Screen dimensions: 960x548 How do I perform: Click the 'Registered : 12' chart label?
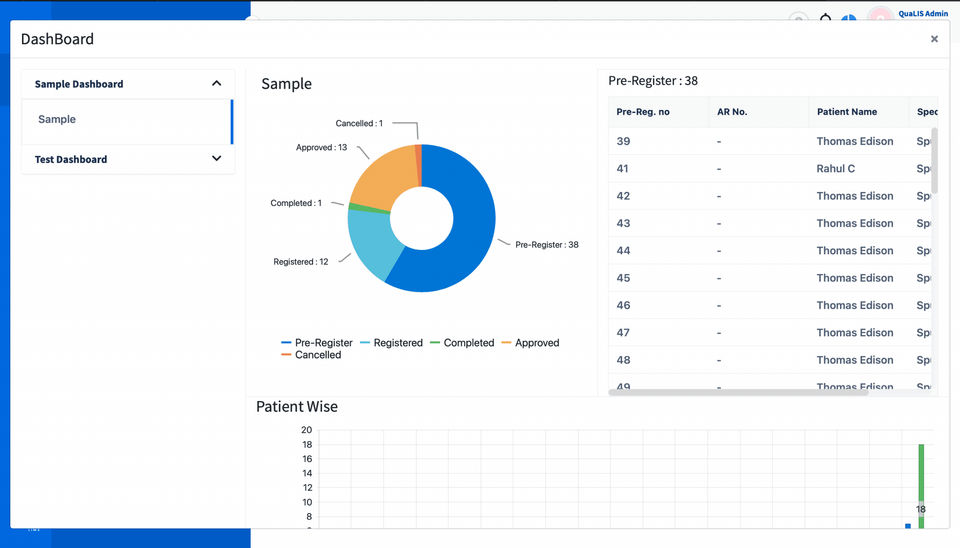click(x=301, y=262)
